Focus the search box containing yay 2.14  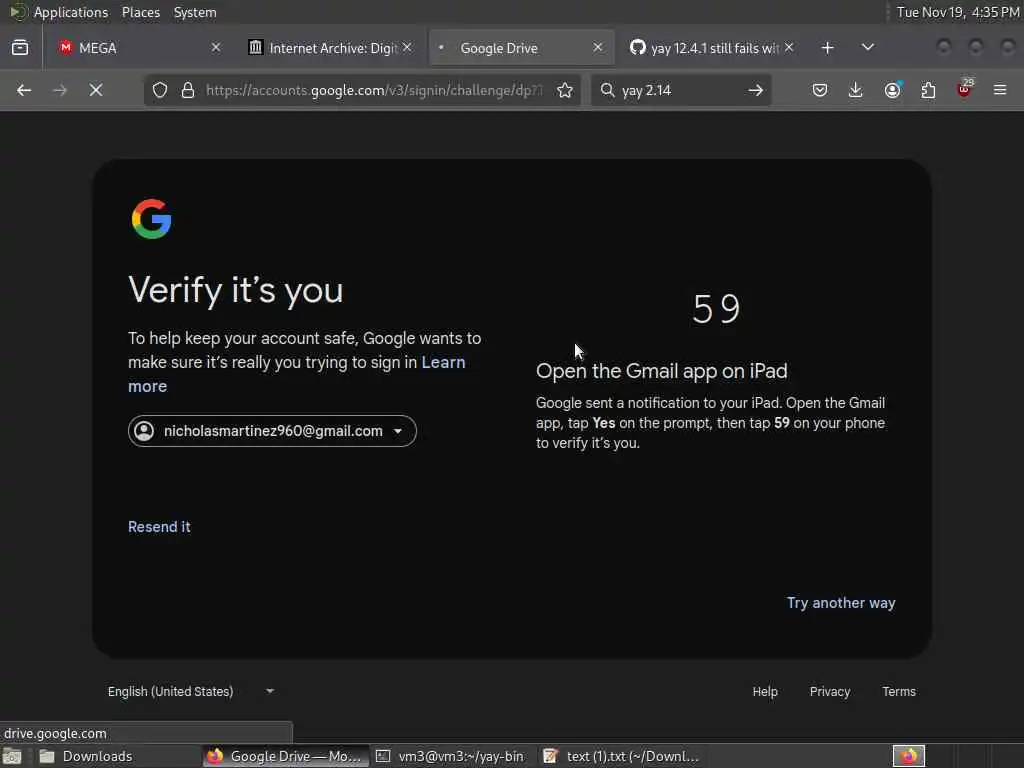coord(679,90)
